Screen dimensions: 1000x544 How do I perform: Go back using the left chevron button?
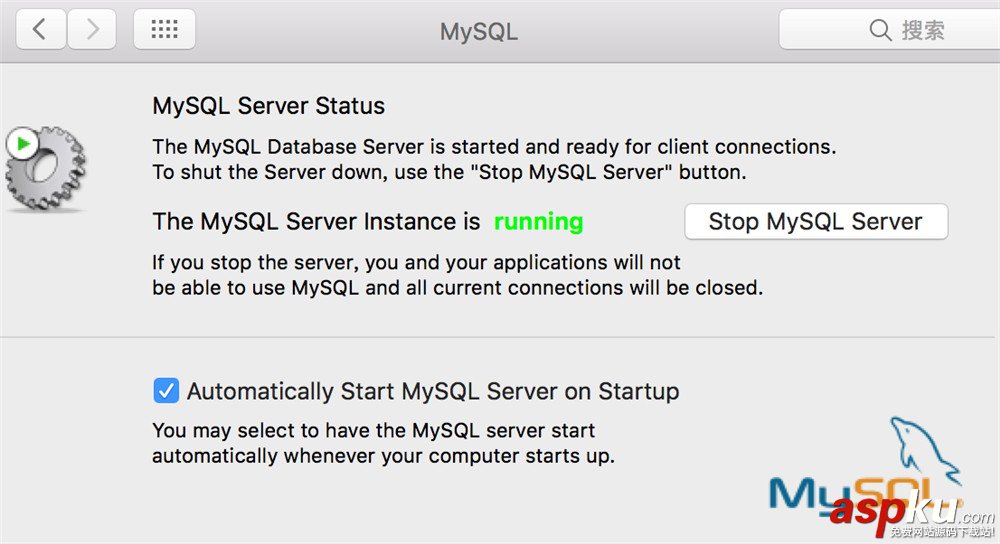(39, 30)
